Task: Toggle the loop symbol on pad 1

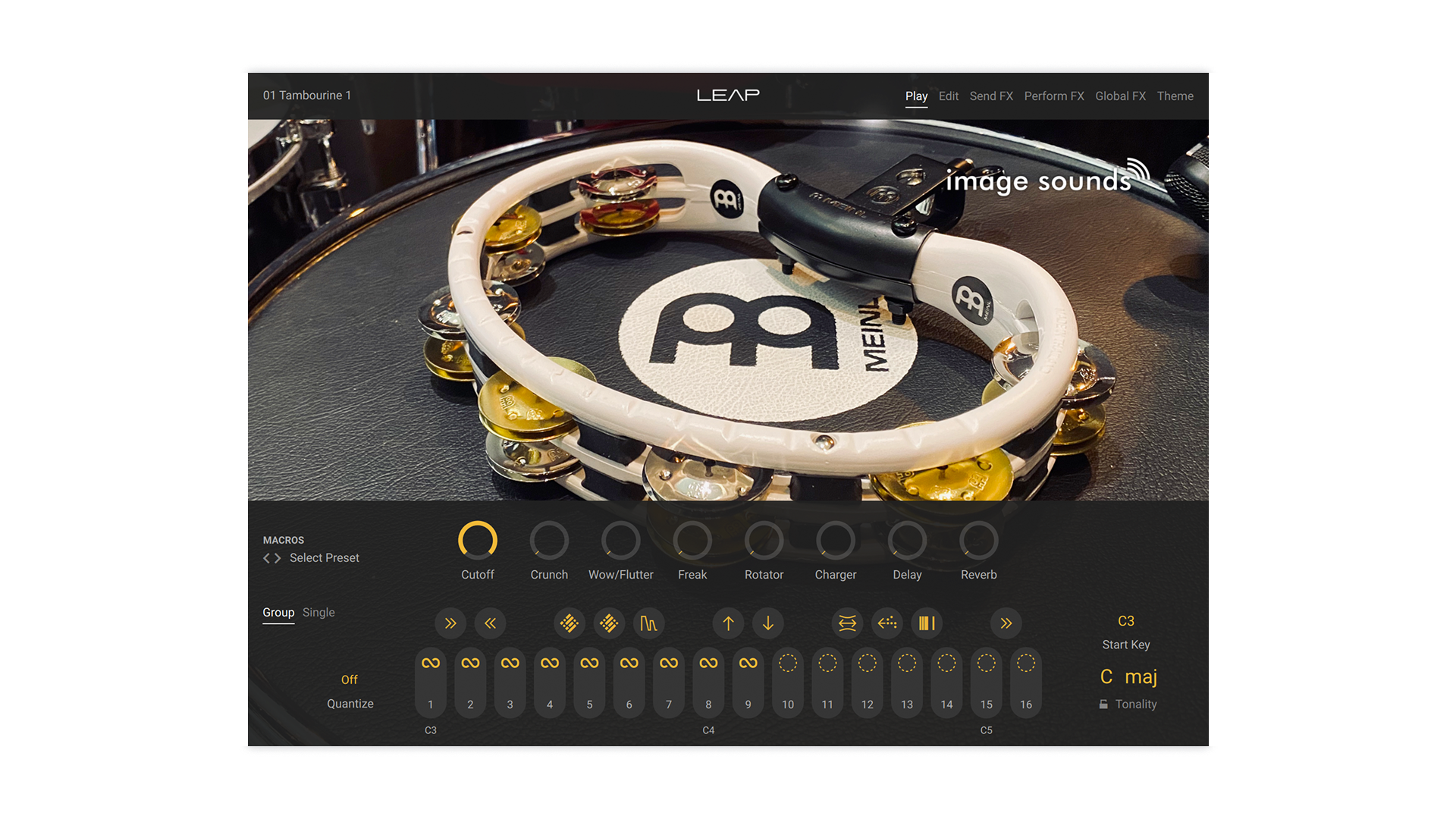Action: click(430, 661)
